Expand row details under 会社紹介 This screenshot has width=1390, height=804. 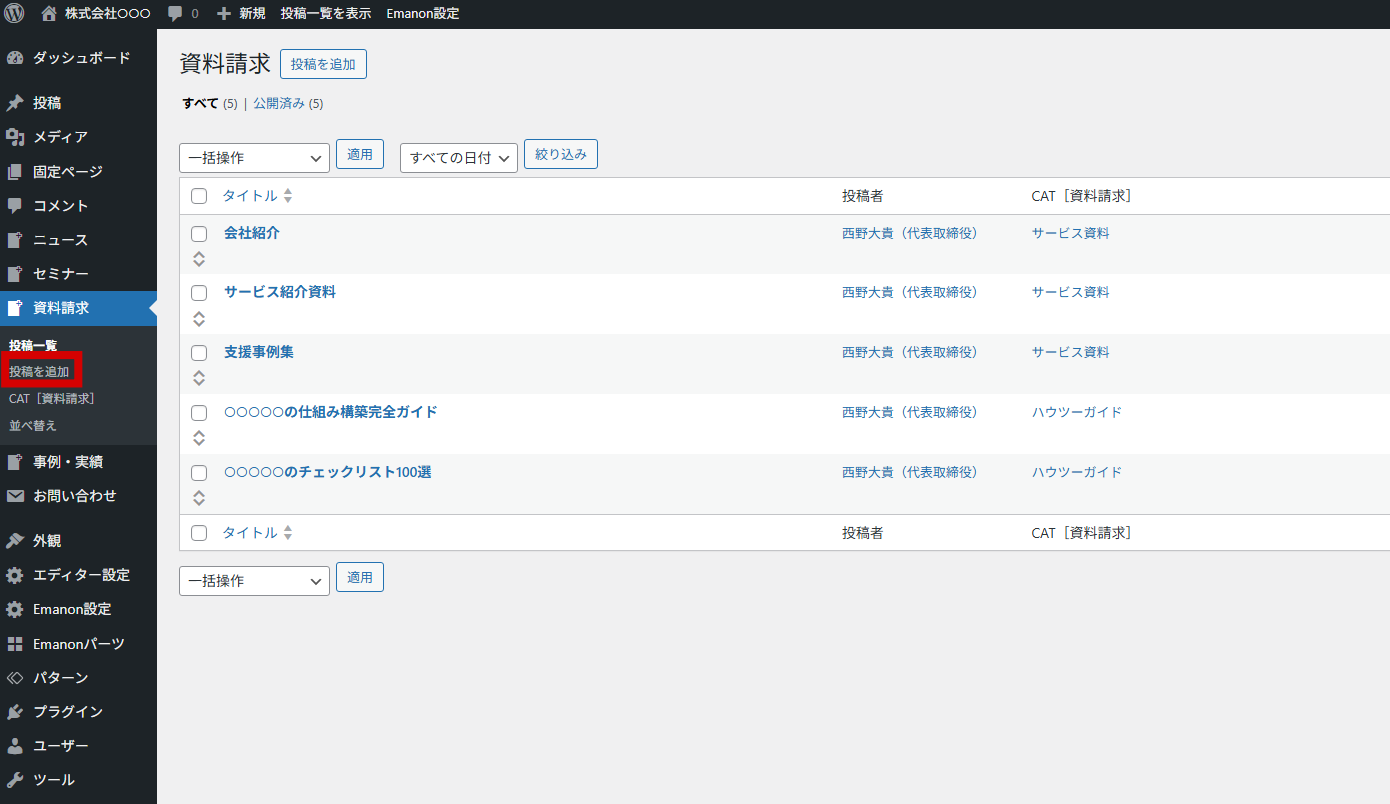[x=199, y=259]
